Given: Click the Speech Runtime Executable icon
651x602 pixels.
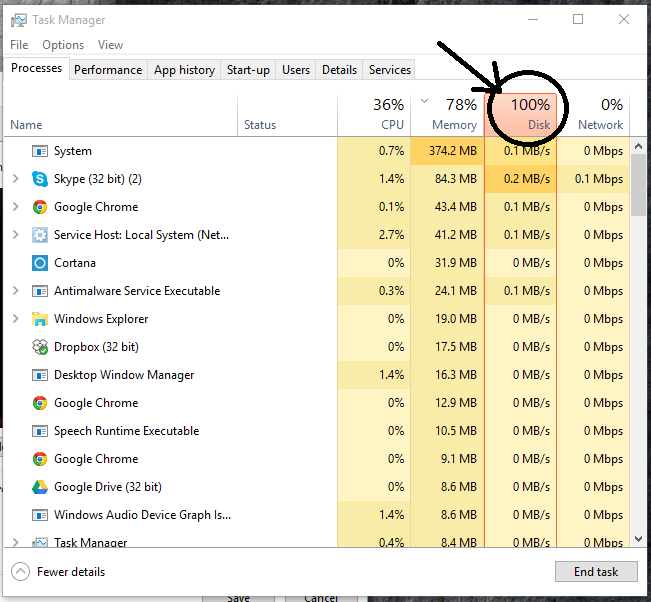Looking at the screenshot, I should (40, 431).
